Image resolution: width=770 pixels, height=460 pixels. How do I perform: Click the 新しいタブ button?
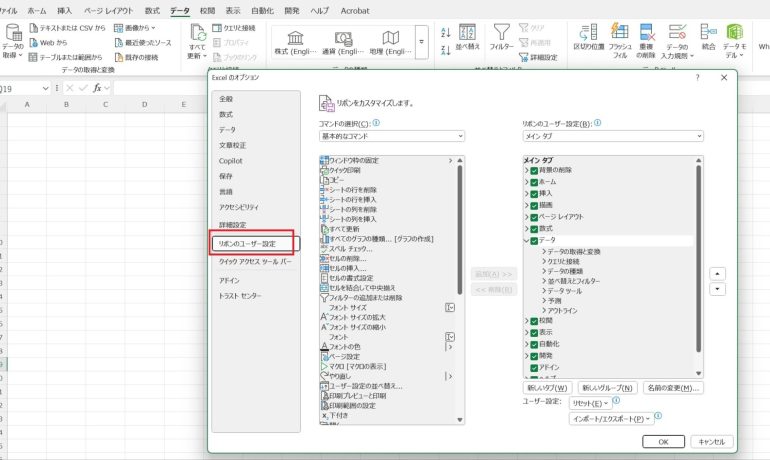546,387
